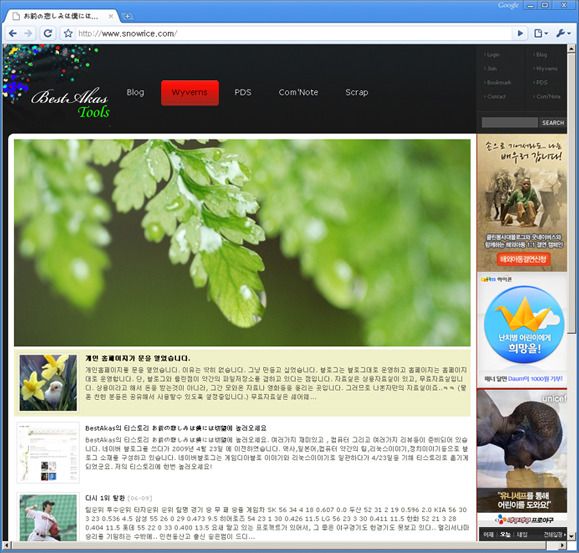Select 내일 in the baseball widget
Screen dimensions: 579x553
coord(521,534)
